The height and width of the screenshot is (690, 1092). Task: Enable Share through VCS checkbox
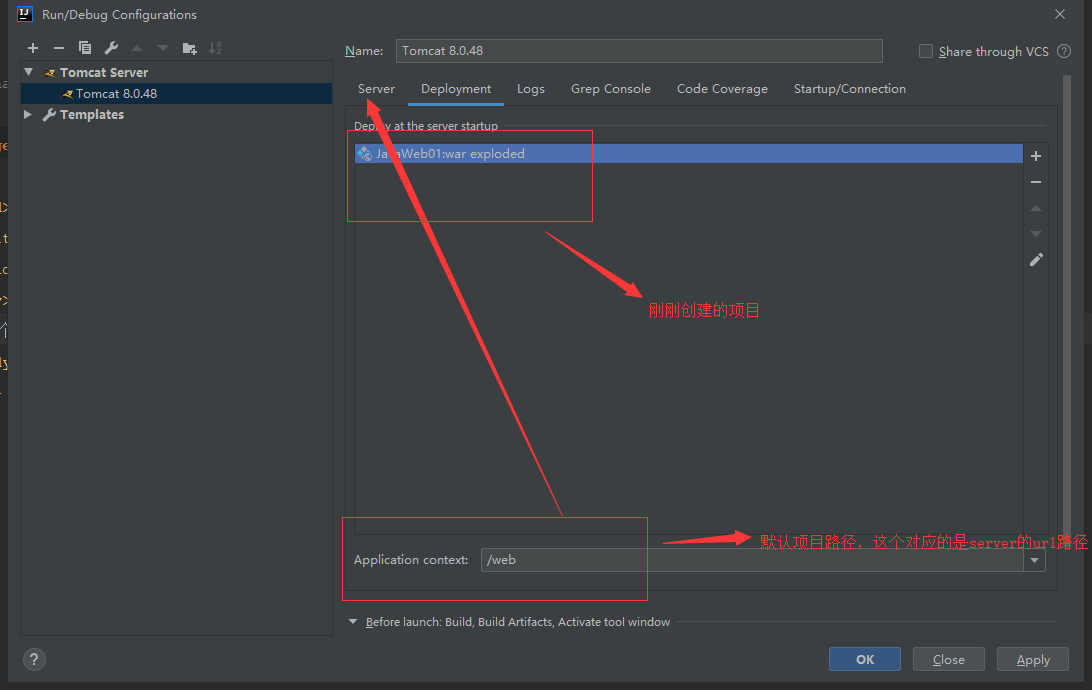pyautogui.click(x=926, y=51)
